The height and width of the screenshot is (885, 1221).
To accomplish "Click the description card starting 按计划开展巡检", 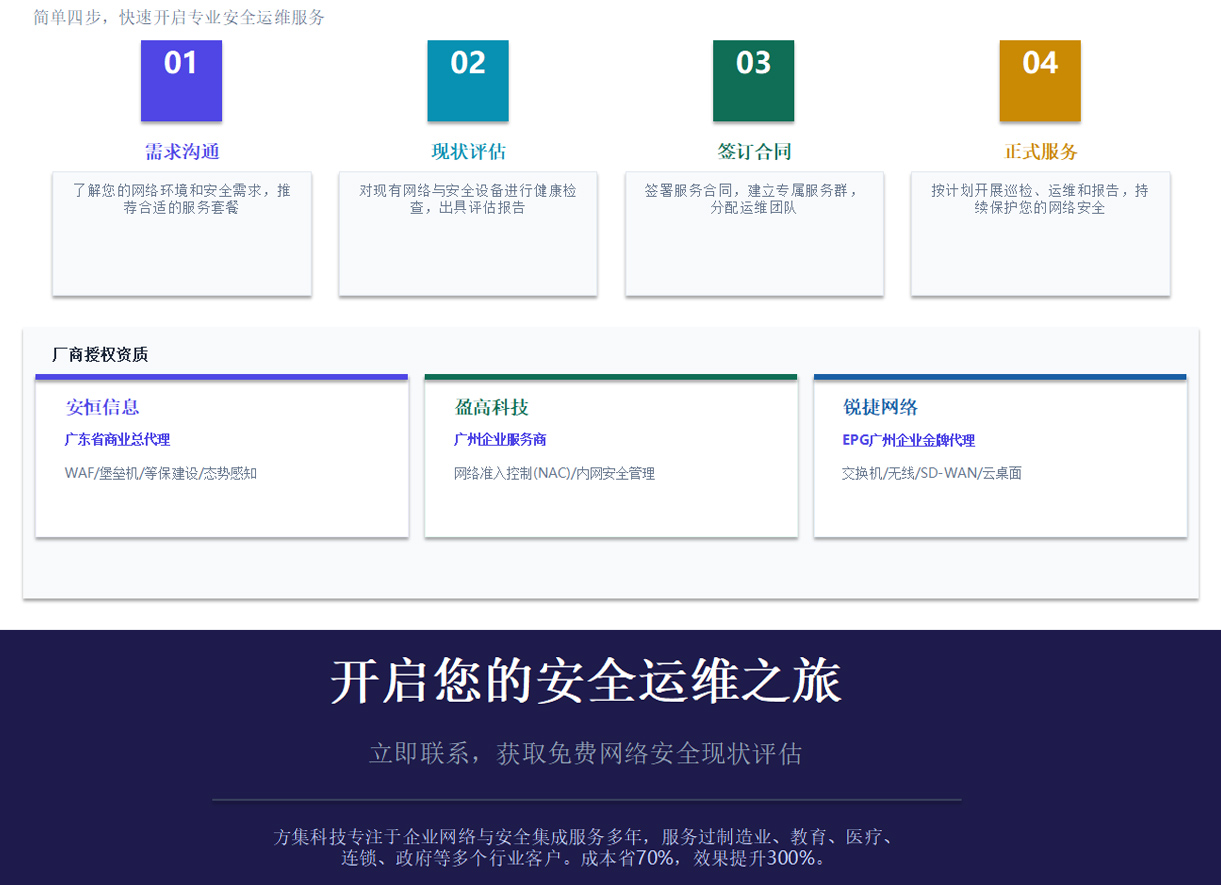I will (x=1040, y=234).
